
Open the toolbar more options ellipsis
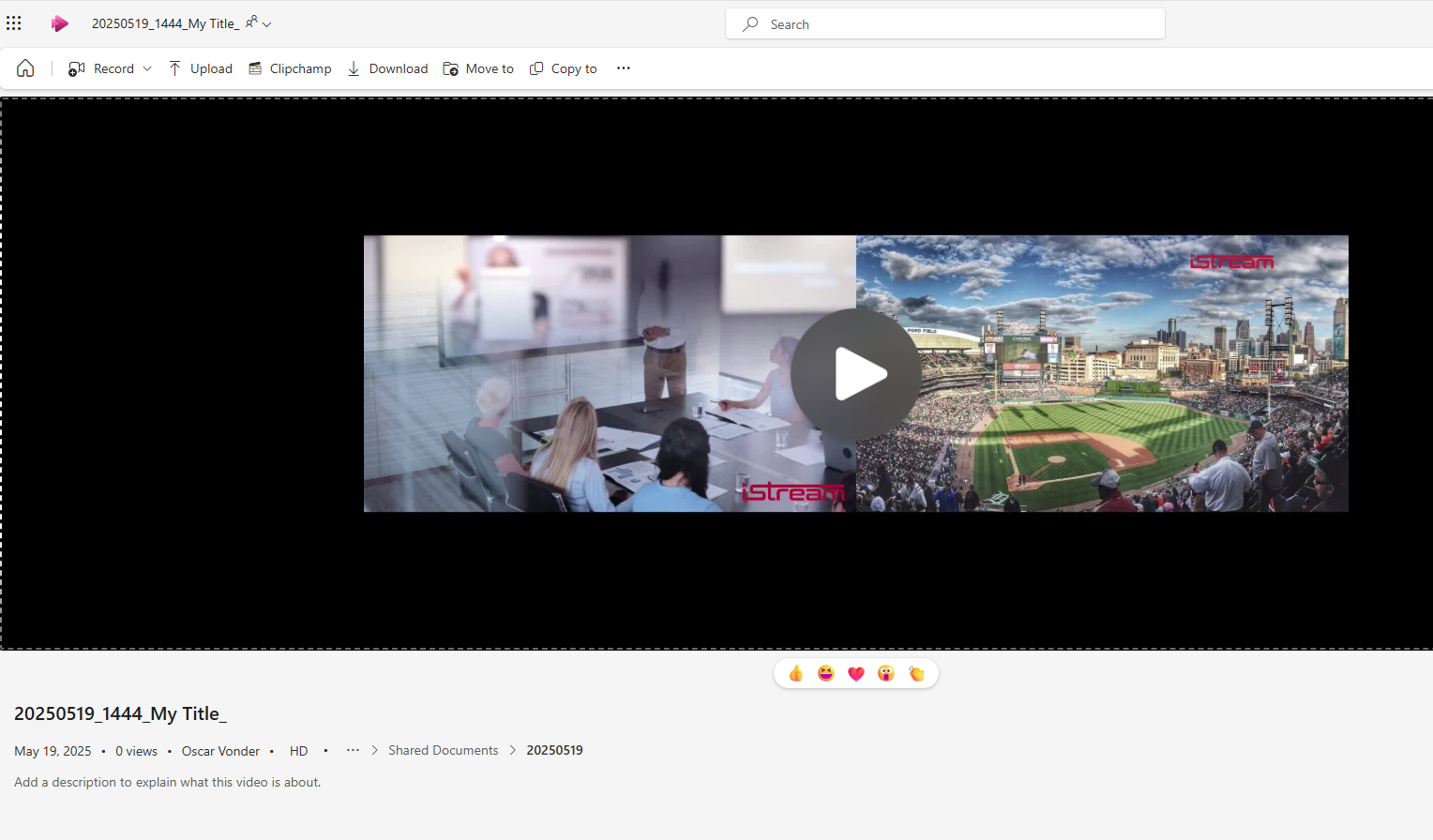click(x=624, y=68)
